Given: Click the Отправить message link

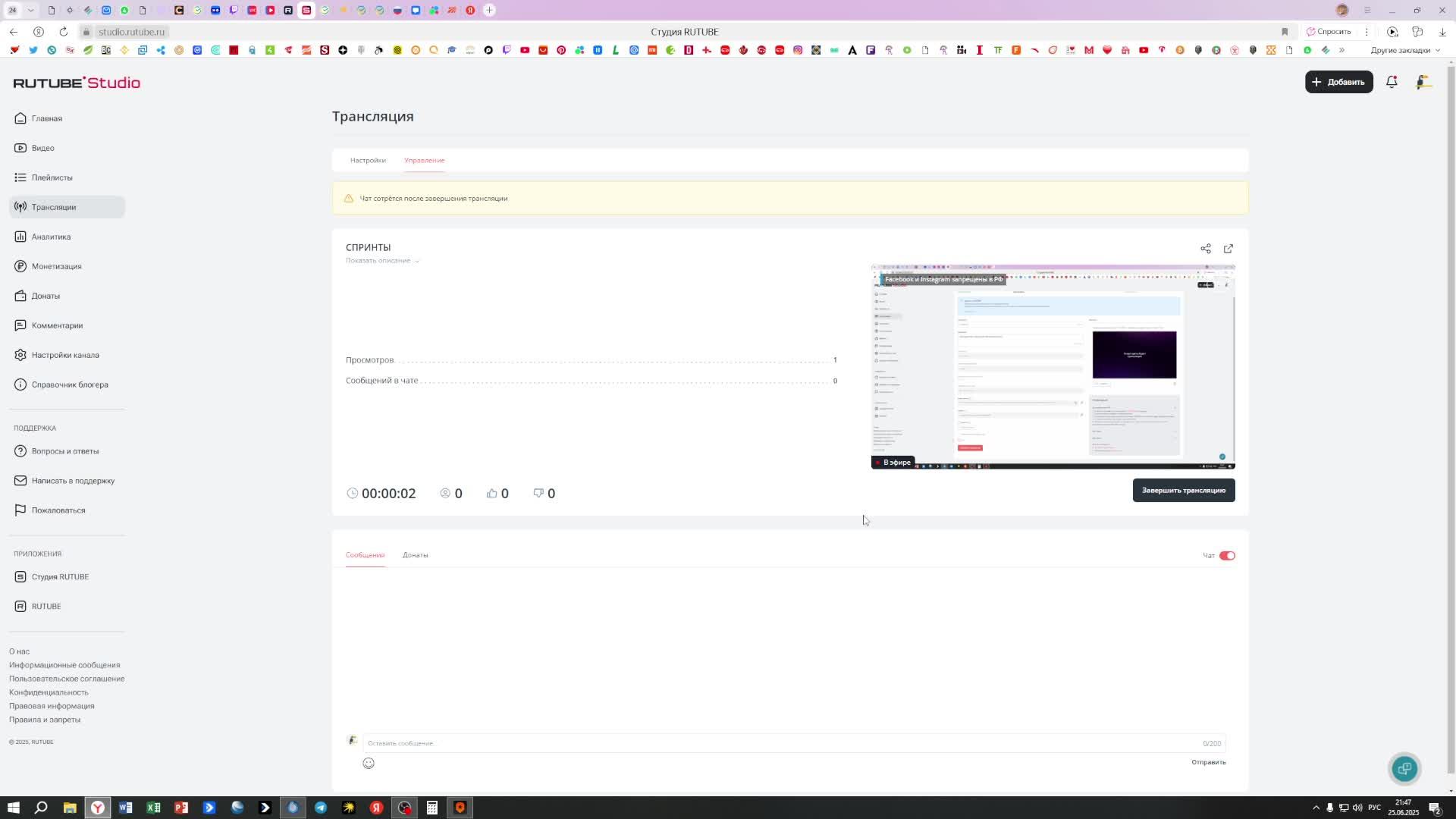Looking at the screenshot, I should tap(1208, 762).
